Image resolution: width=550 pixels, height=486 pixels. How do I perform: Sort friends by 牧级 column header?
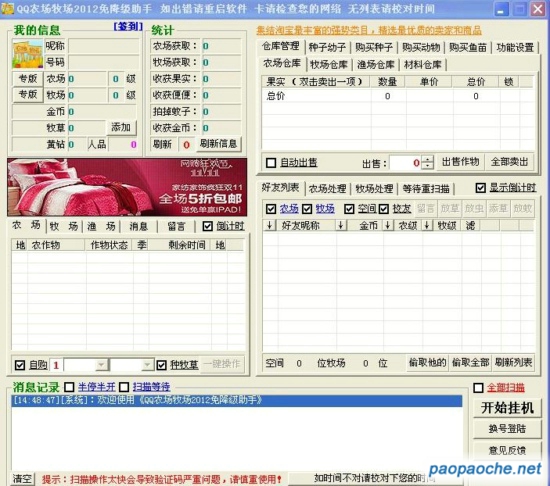point(447,225)
